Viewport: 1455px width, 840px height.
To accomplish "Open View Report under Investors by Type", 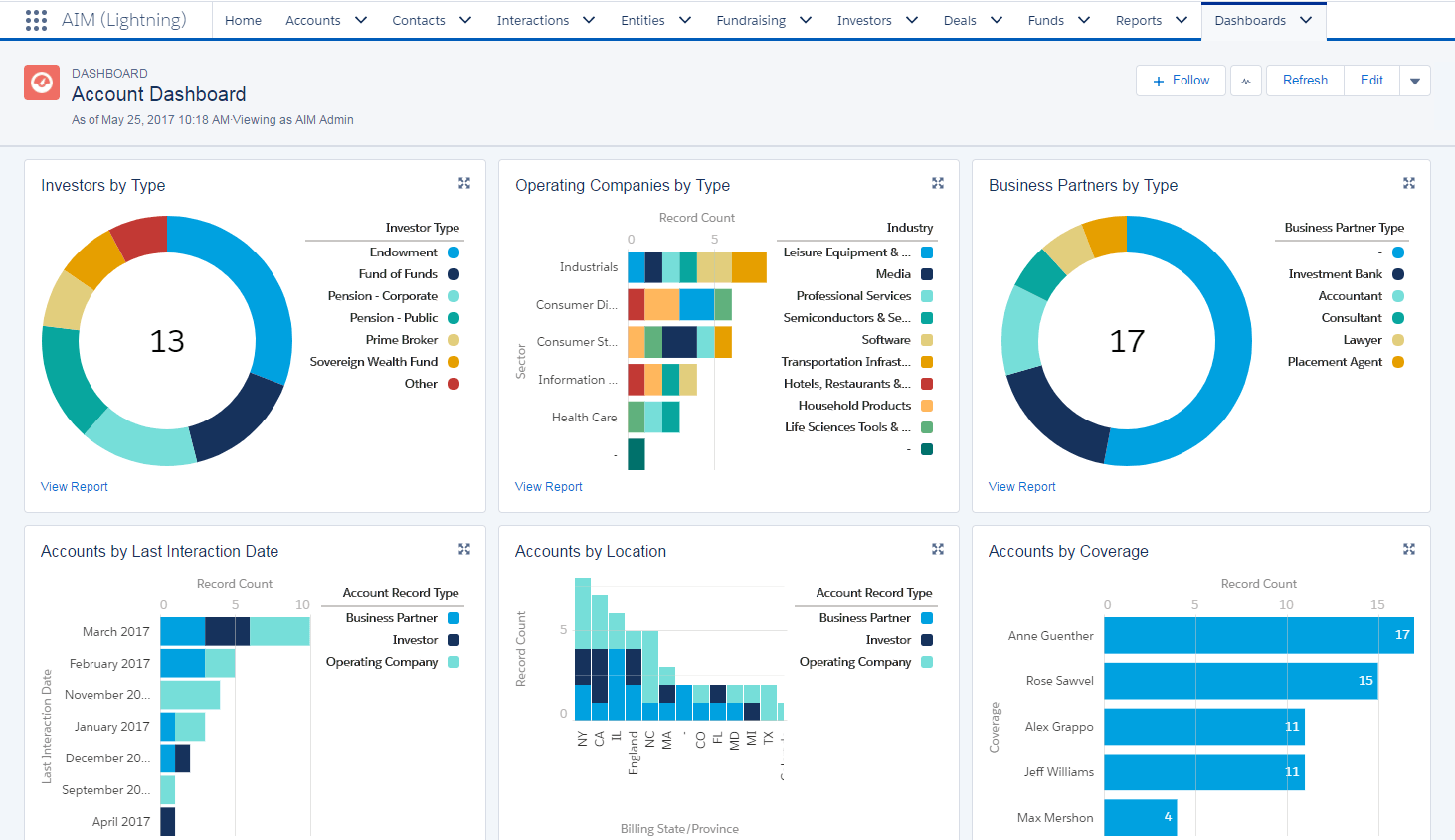I will (75, 487).
